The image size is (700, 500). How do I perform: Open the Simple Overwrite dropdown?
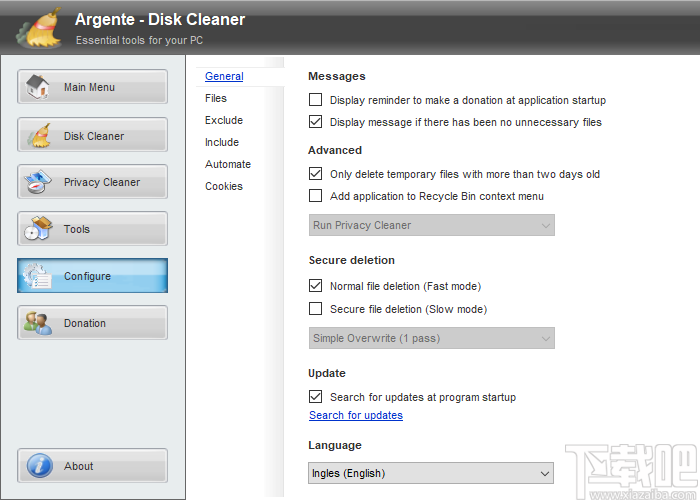point(431,338)
